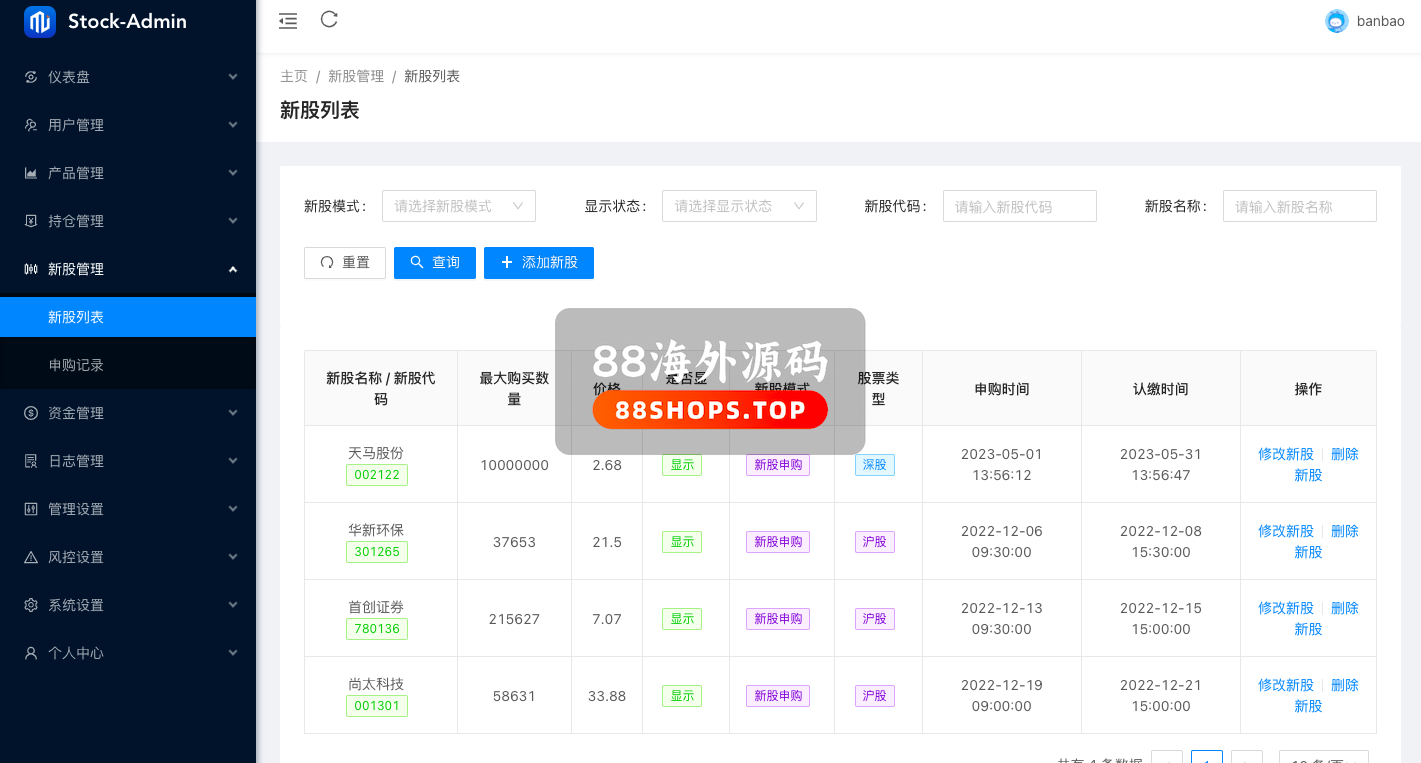Image resolution: width=1421 pixels, height=763 pixels.
Task: Expand the 资金管理 sidebar menu
Action: pos(128,413)
